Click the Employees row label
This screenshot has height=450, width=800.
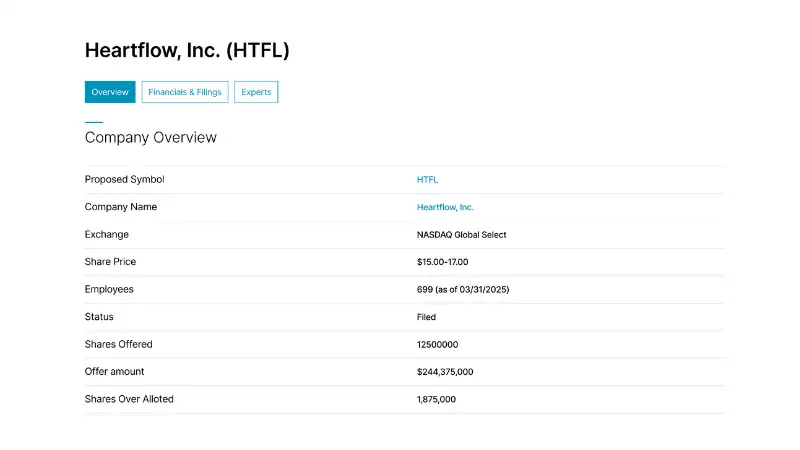pos(109,290)
